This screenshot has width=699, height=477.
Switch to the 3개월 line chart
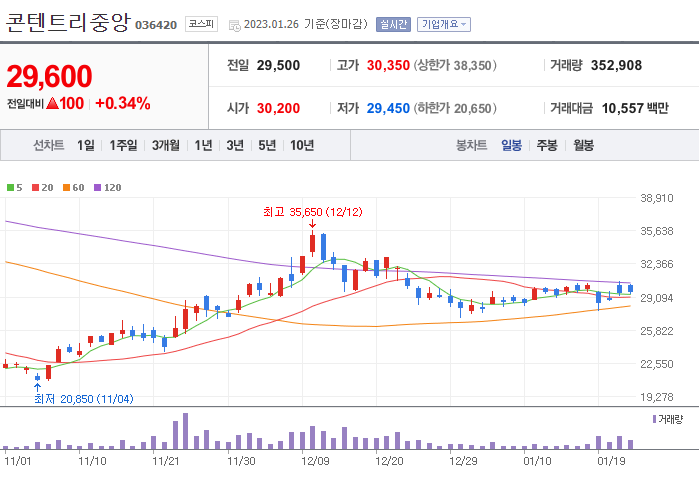pyautogui.click(x=165, y=145)
